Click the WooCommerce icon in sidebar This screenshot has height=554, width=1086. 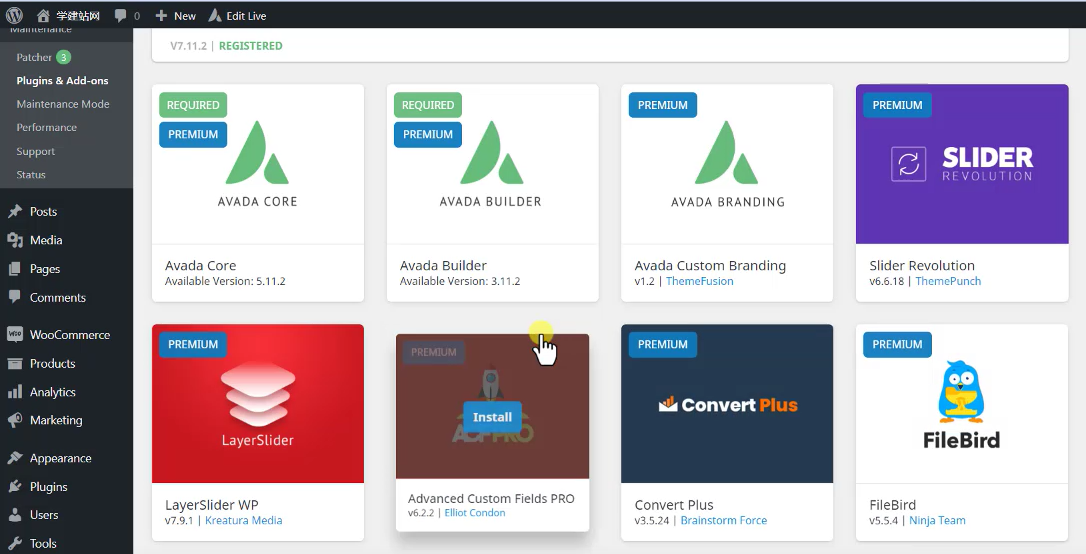(15, 335)
